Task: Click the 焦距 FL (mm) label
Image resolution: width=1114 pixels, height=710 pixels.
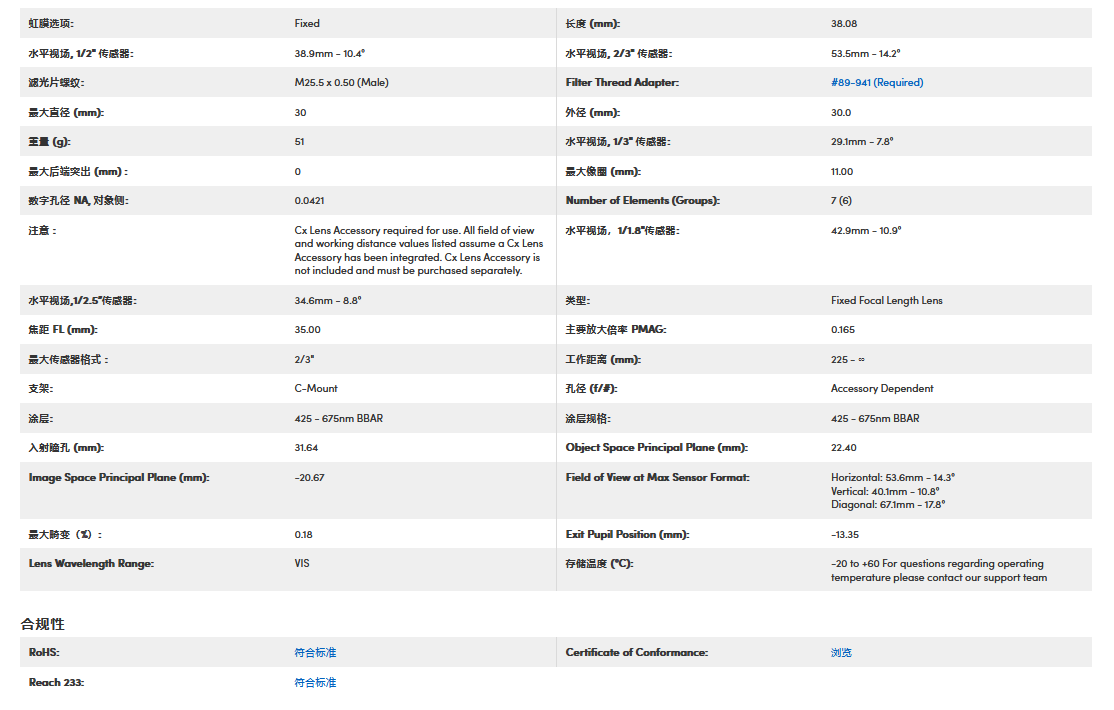Action: (x=63, y=330)
